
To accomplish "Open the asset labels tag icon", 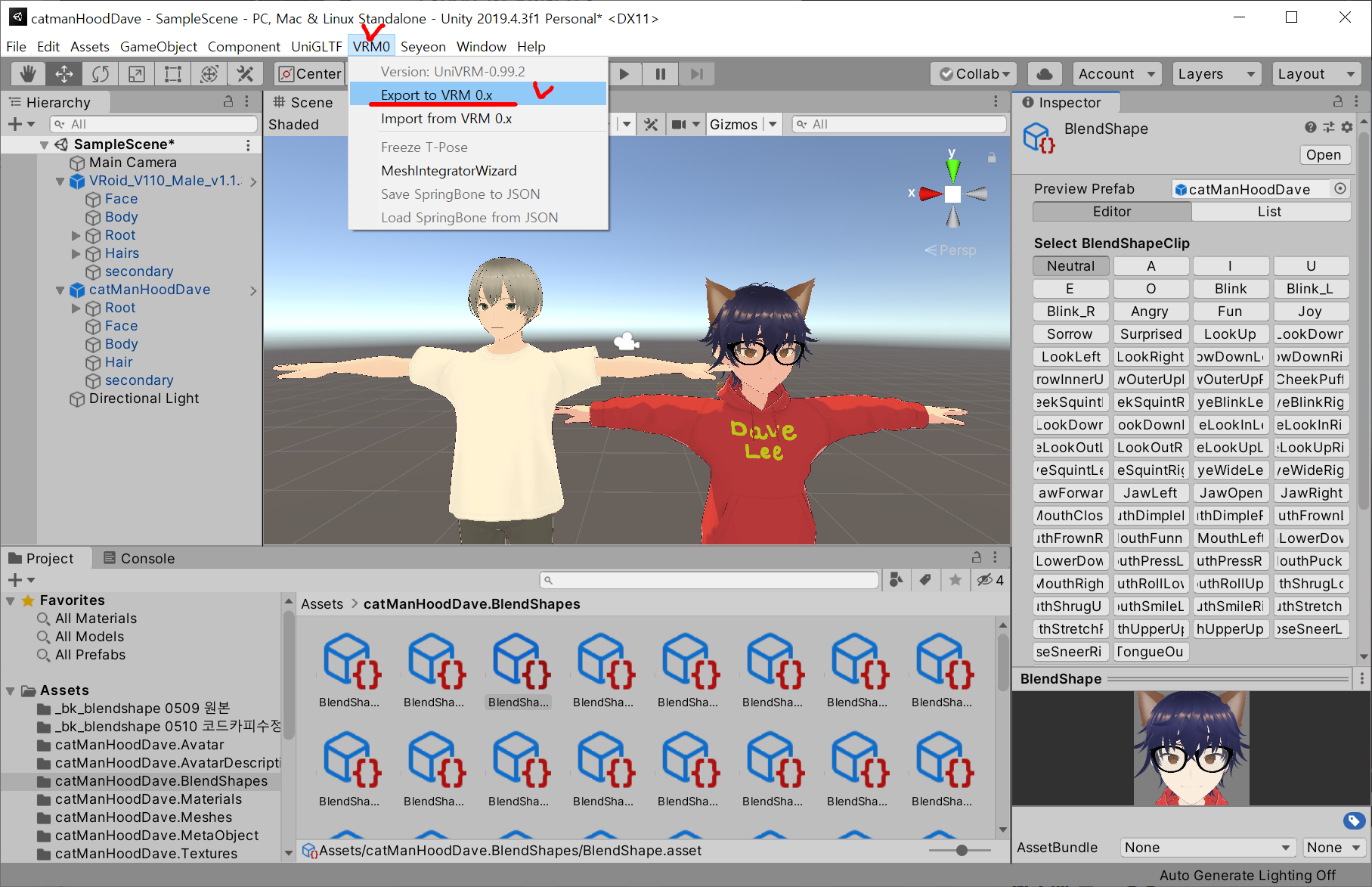I will click(1353, 820).
